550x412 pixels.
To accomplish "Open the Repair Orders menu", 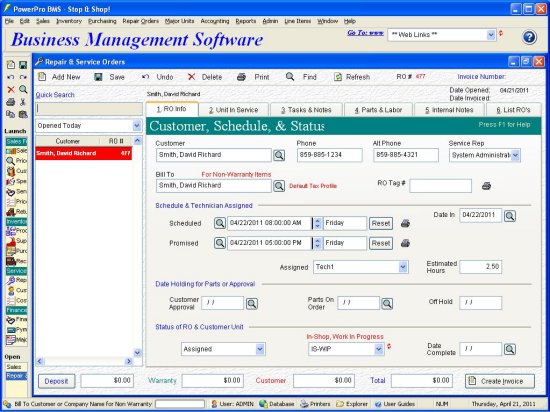I will pos(140,21).
